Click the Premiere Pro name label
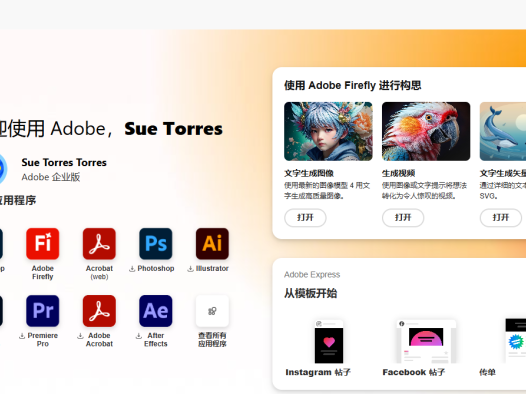The image size is (526, 394). pos(43,340)
